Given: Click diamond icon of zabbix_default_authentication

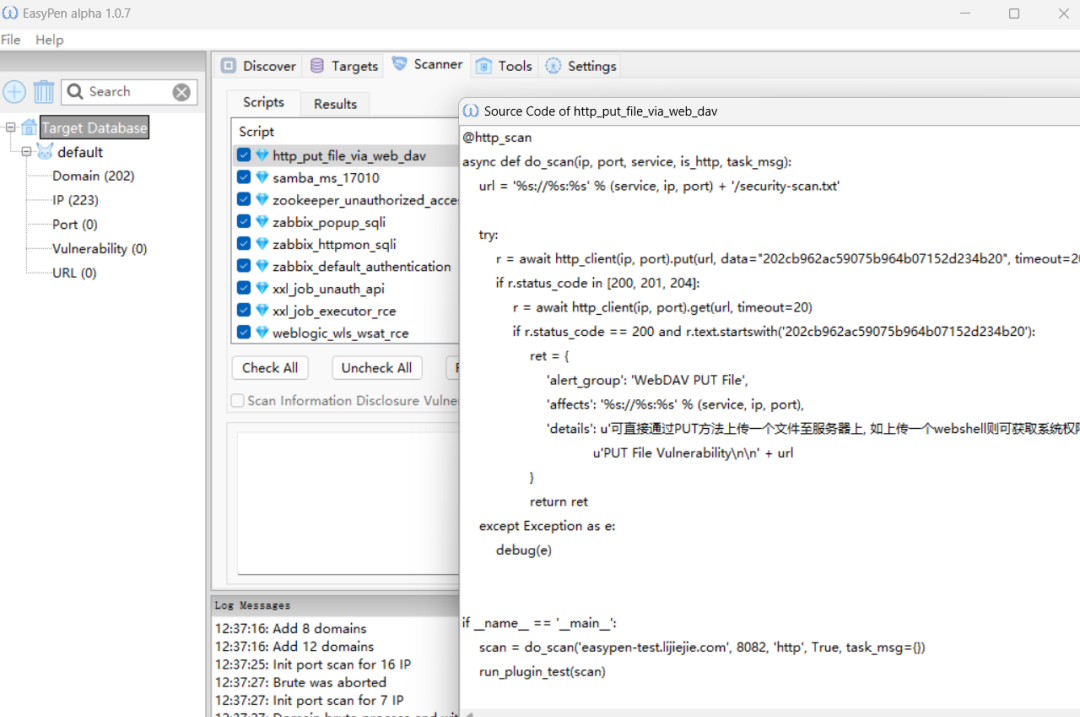Looking at the screenshot, I should click(262, 266).
